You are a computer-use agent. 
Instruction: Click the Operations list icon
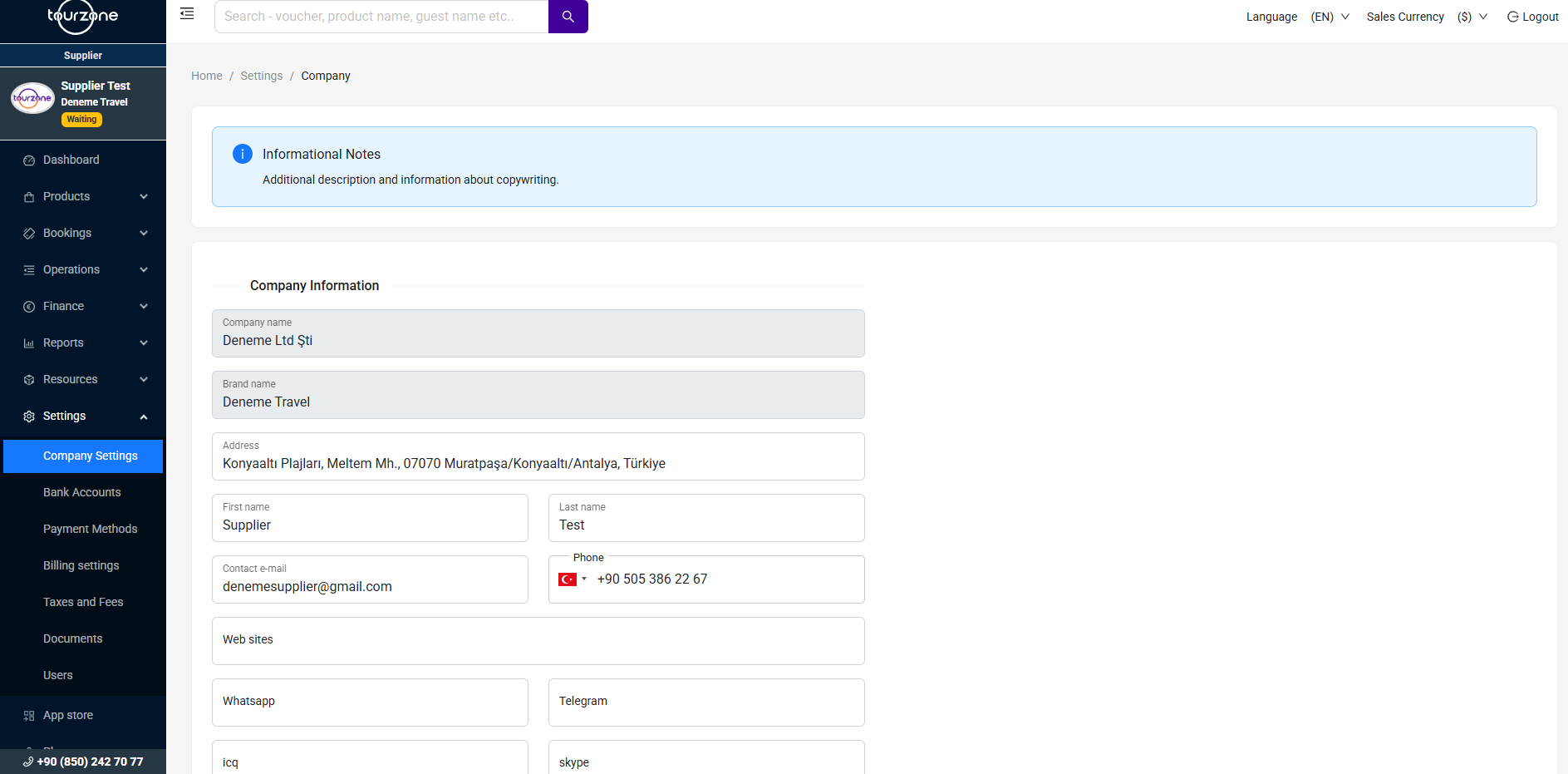pos(29,270)
